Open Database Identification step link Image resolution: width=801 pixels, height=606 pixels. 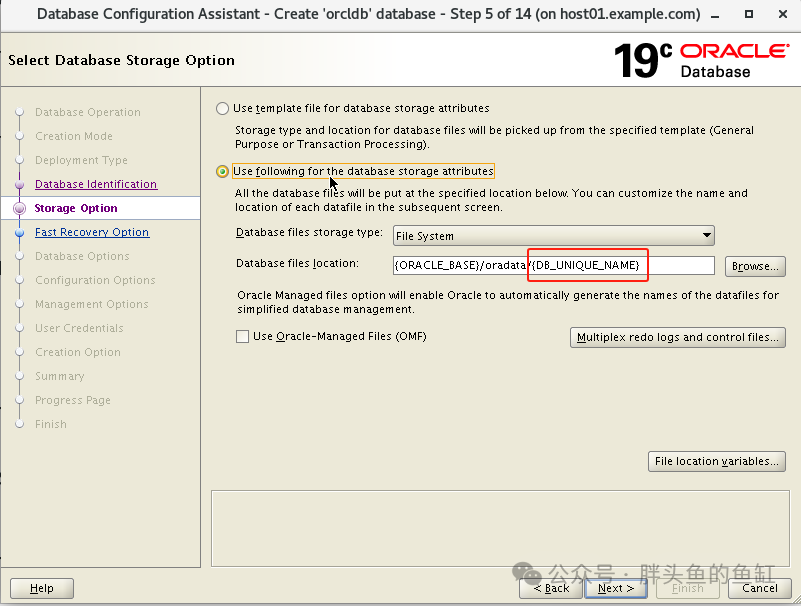(96, 184)
